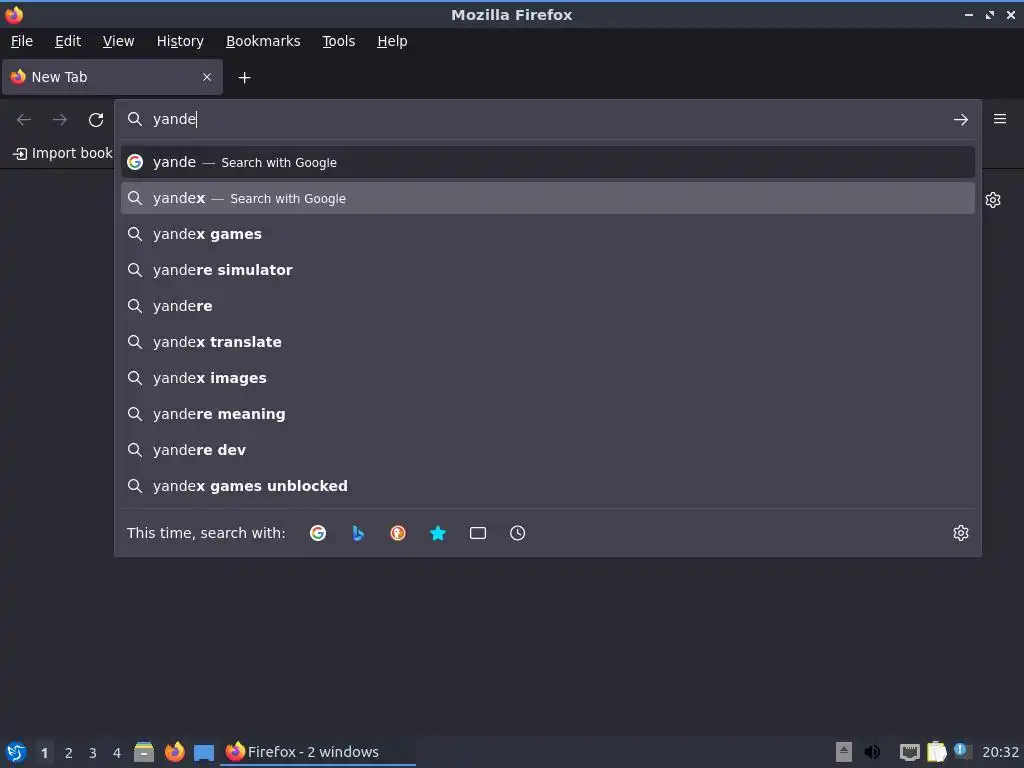Select 'yandex — Search with Google' suggestion
This screenshot has width=1024, height=768.
[x=548, y=198]
